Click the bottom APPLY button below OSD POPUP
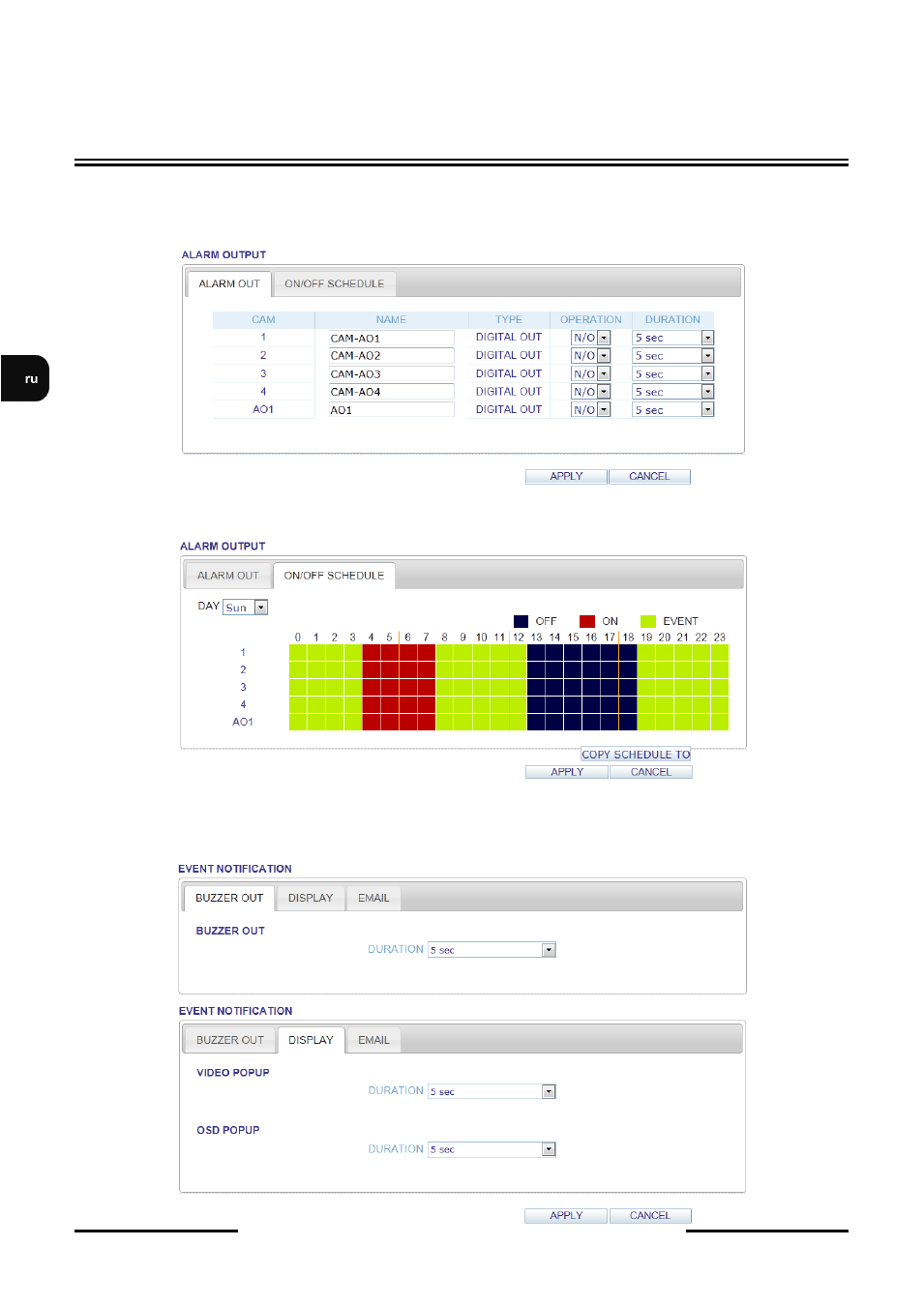Screen dimensions: 924x1306 click(566, 1216)
